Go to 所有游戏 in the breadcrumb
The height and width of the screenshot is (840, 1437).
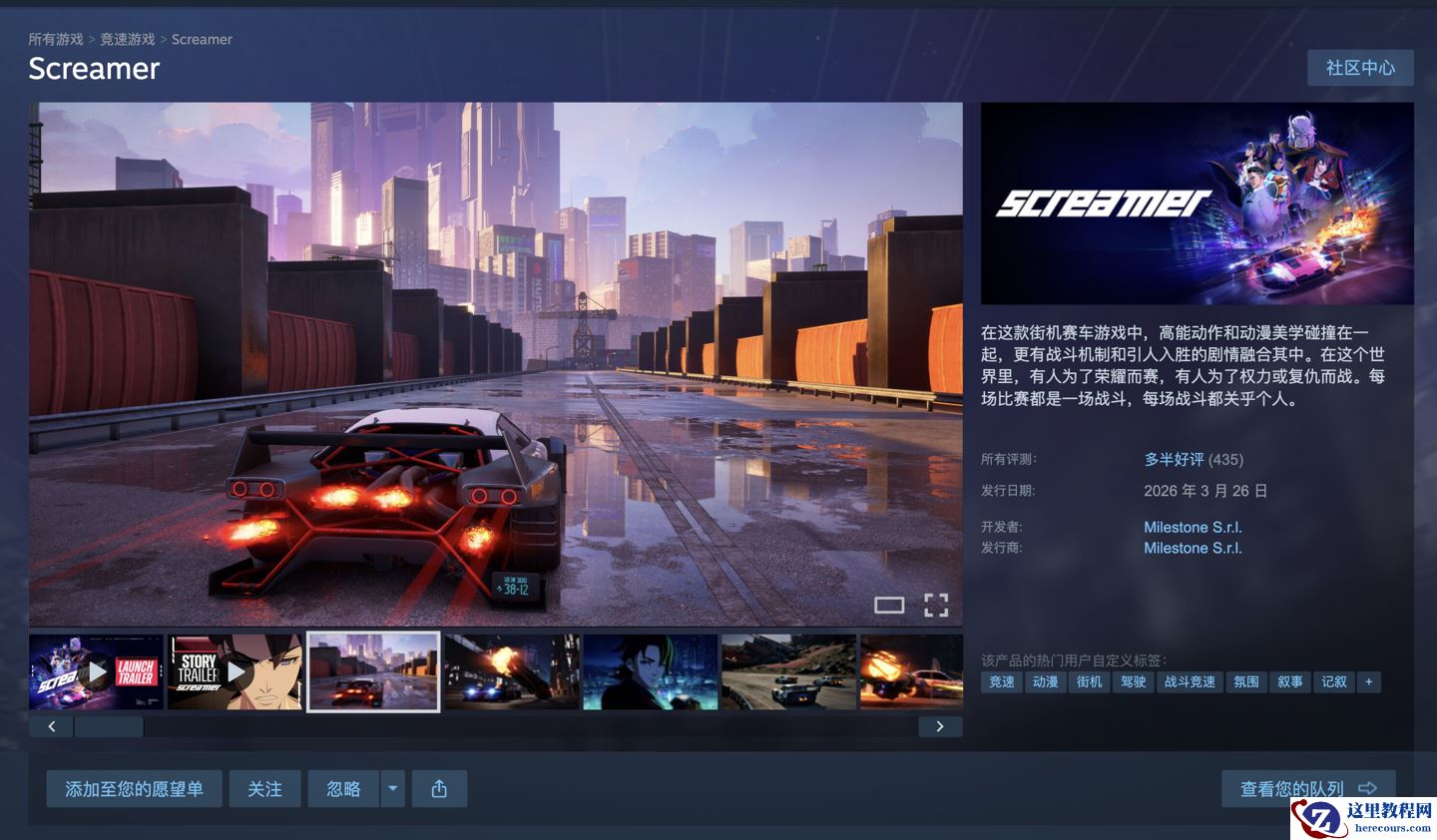tap(56, 39)
